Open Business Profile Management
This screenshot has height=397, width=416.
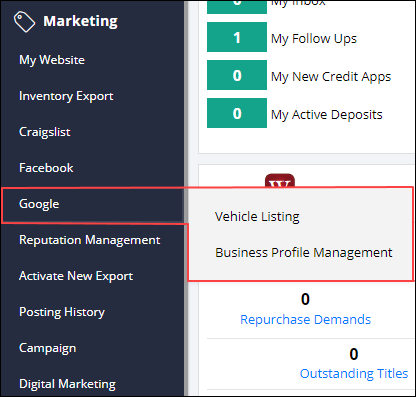pyautogui.click(x=304, y=253)
